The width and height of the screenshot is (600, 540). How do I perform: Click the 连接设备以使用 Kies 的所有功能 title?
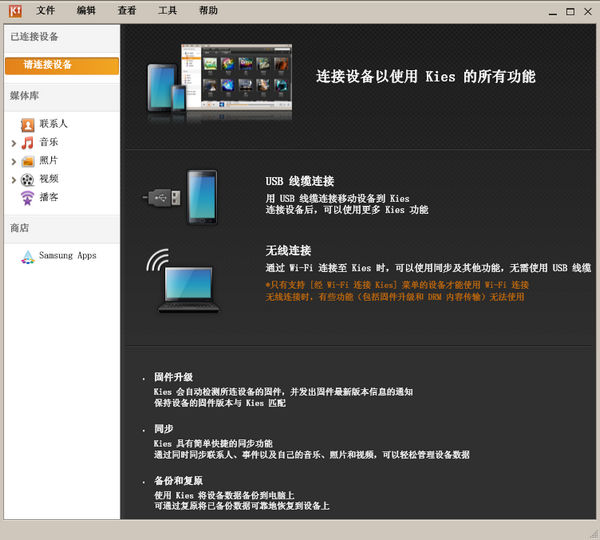point(426,77)
